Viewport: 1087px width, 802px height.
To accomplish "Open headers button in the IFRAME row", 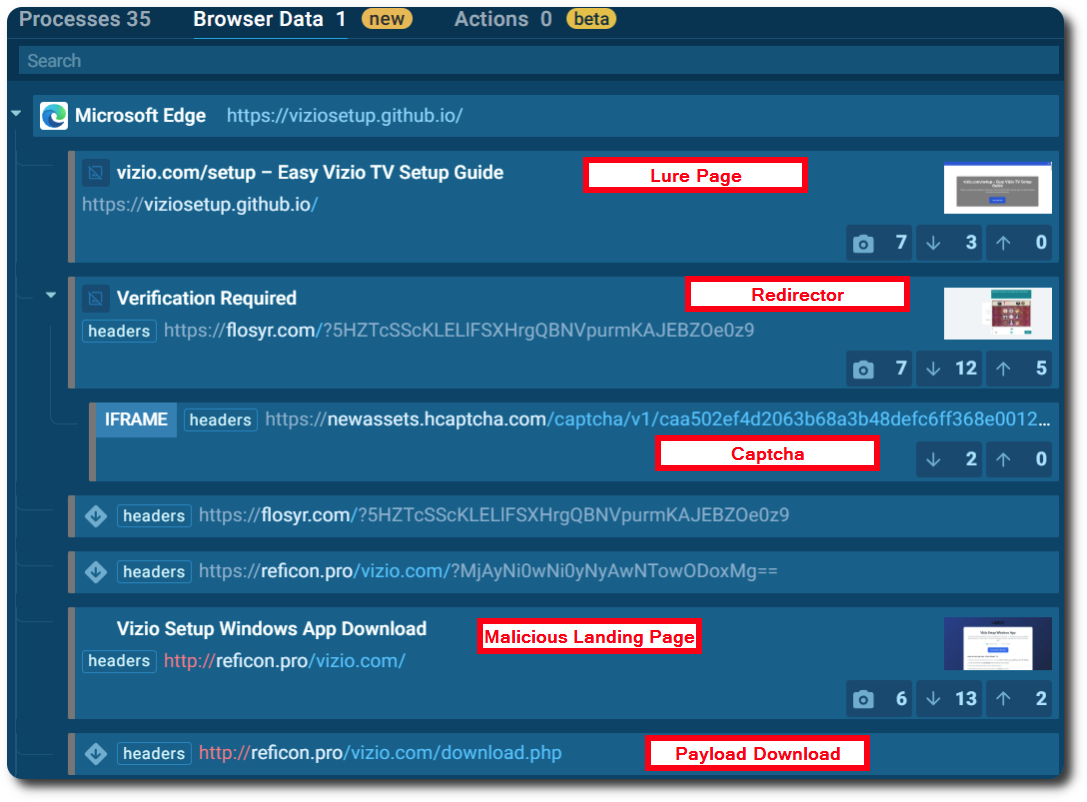I will 220,420.
